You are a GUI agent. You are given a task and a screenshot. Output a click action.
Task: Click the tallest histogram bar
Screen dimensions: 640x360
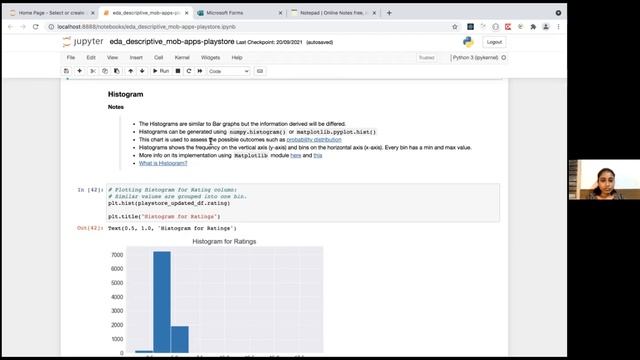(x=162, y=302)
